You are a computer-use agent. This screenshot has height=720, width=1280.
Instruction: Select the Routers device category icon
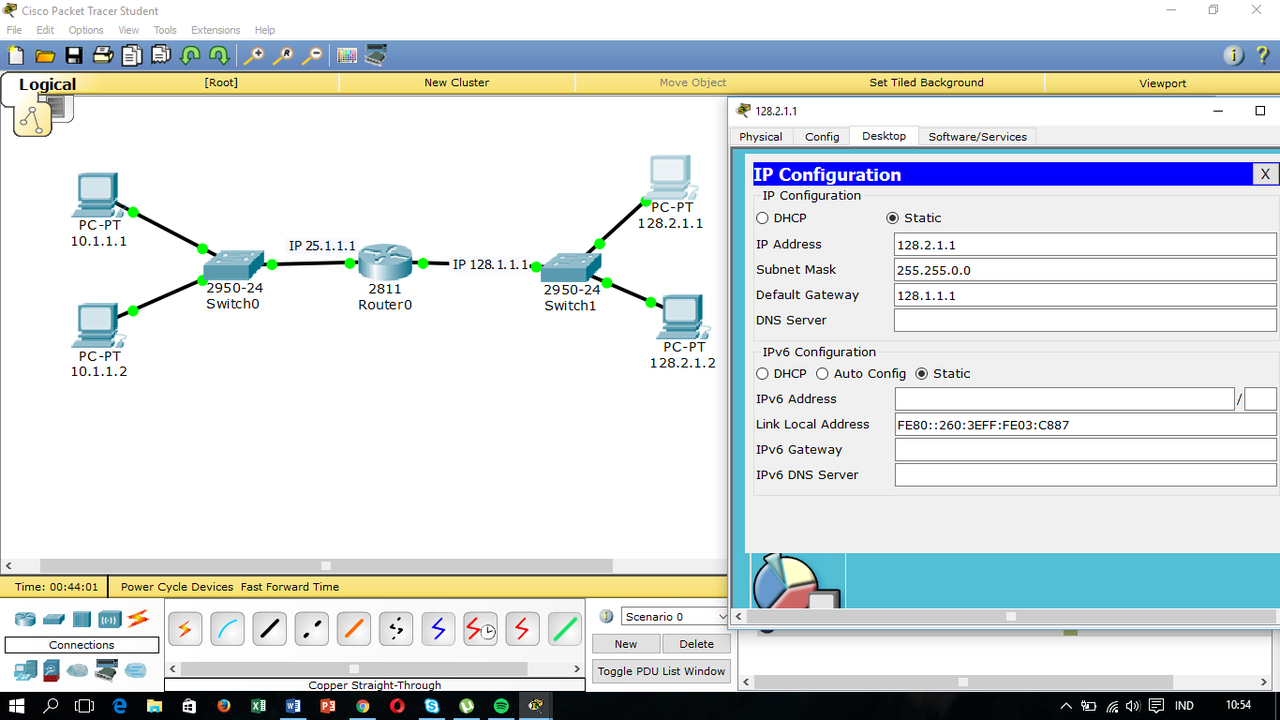pos(25,619)
